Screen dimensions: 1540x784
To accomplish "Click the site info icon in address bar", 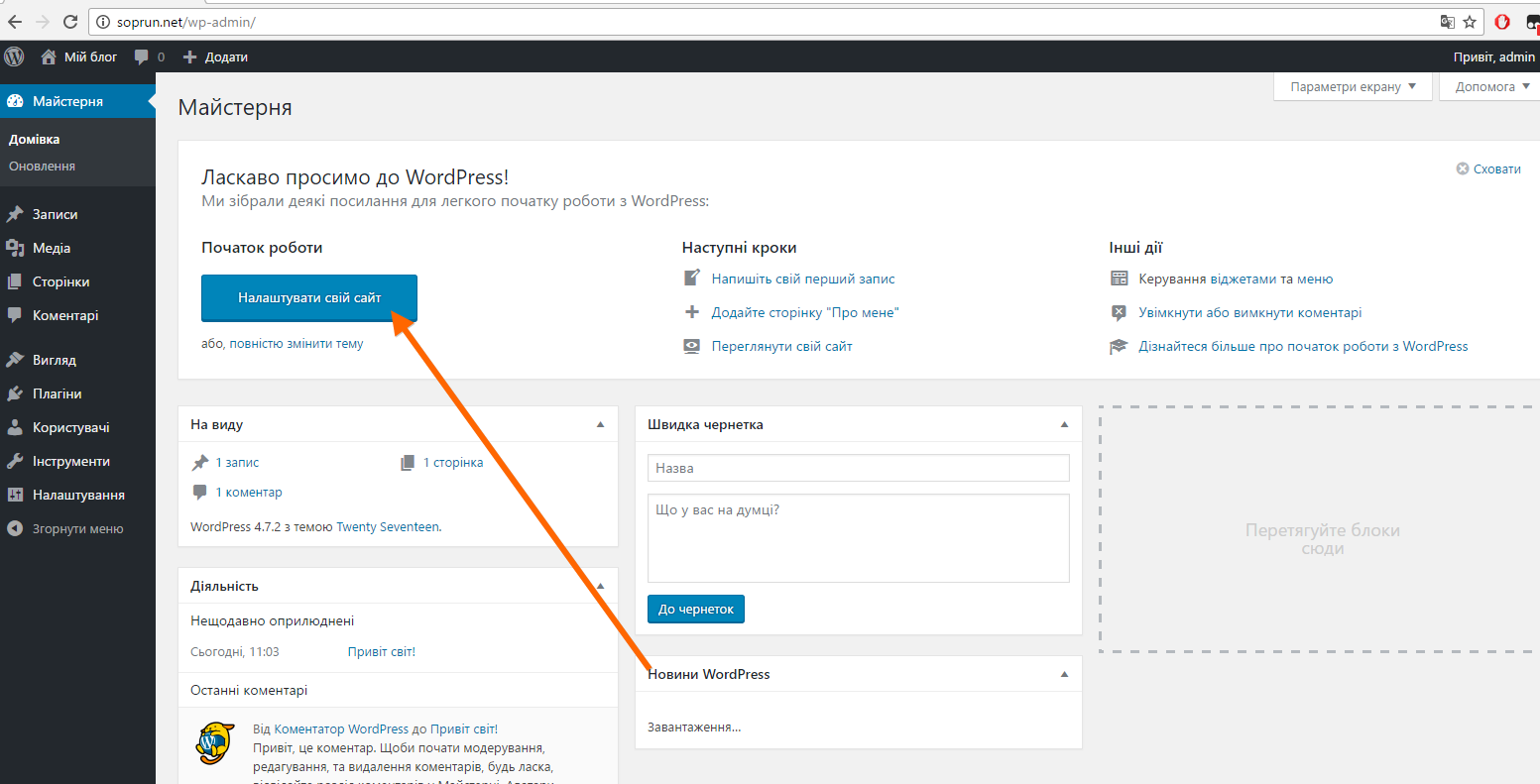I will click(x=103, y=21).
